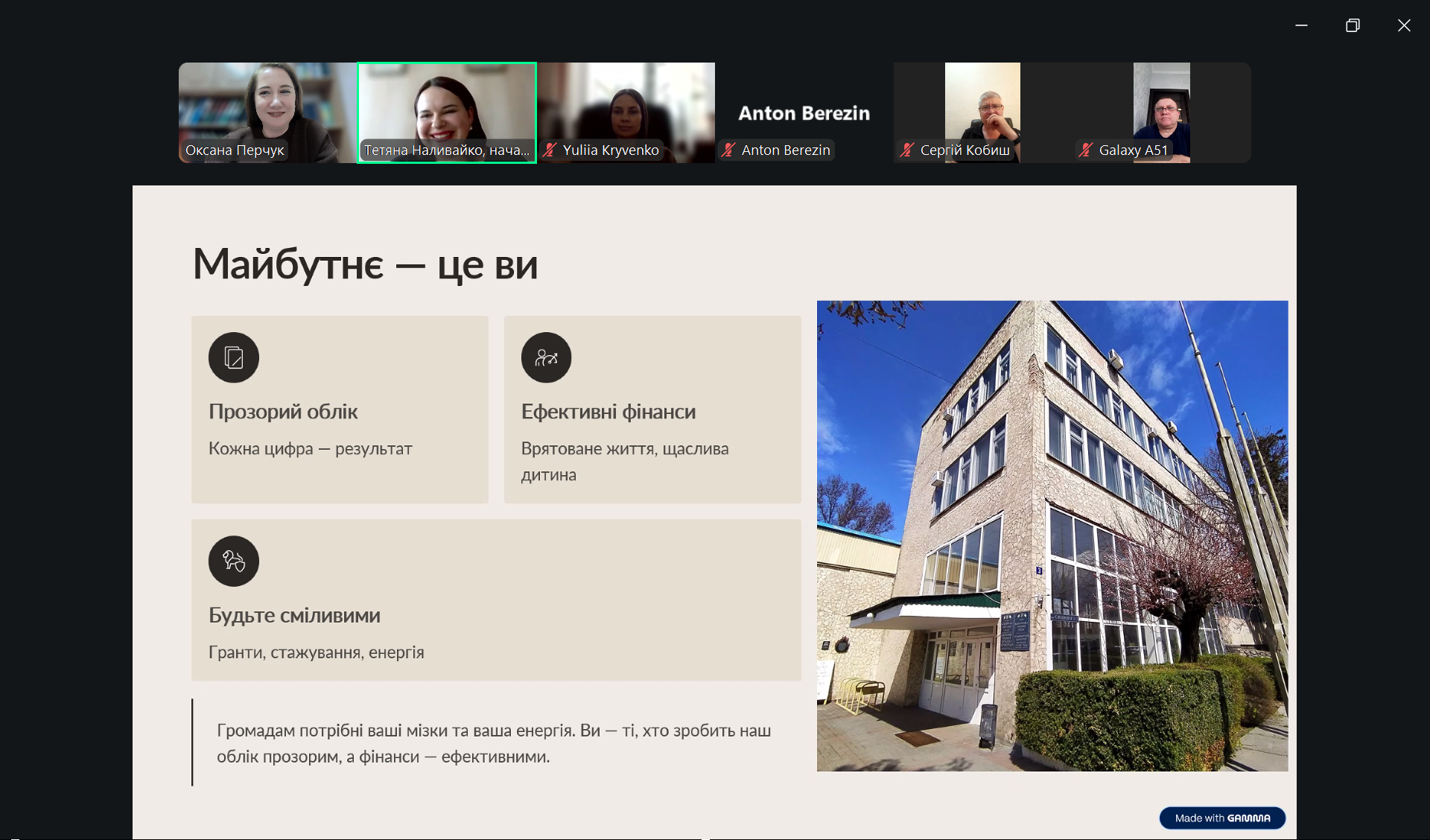Click the Made with Gamma badge
Viewport: 1430px width, 840px height.
point(1222,818)
